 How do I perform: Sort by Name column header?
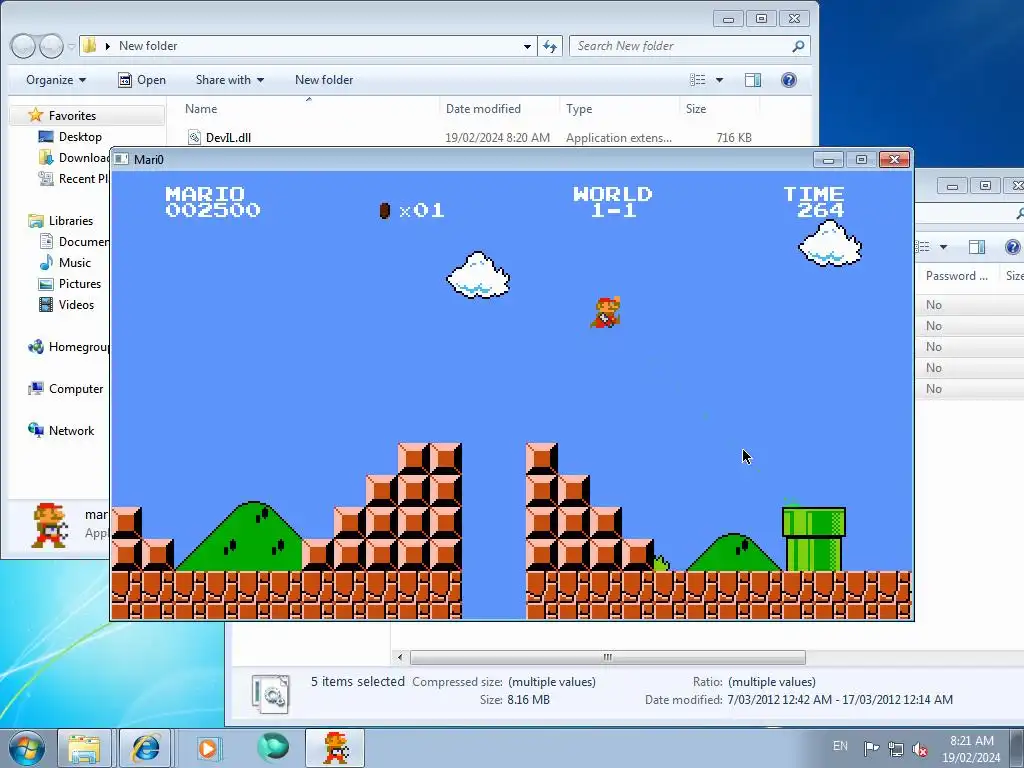coord(201,109)
